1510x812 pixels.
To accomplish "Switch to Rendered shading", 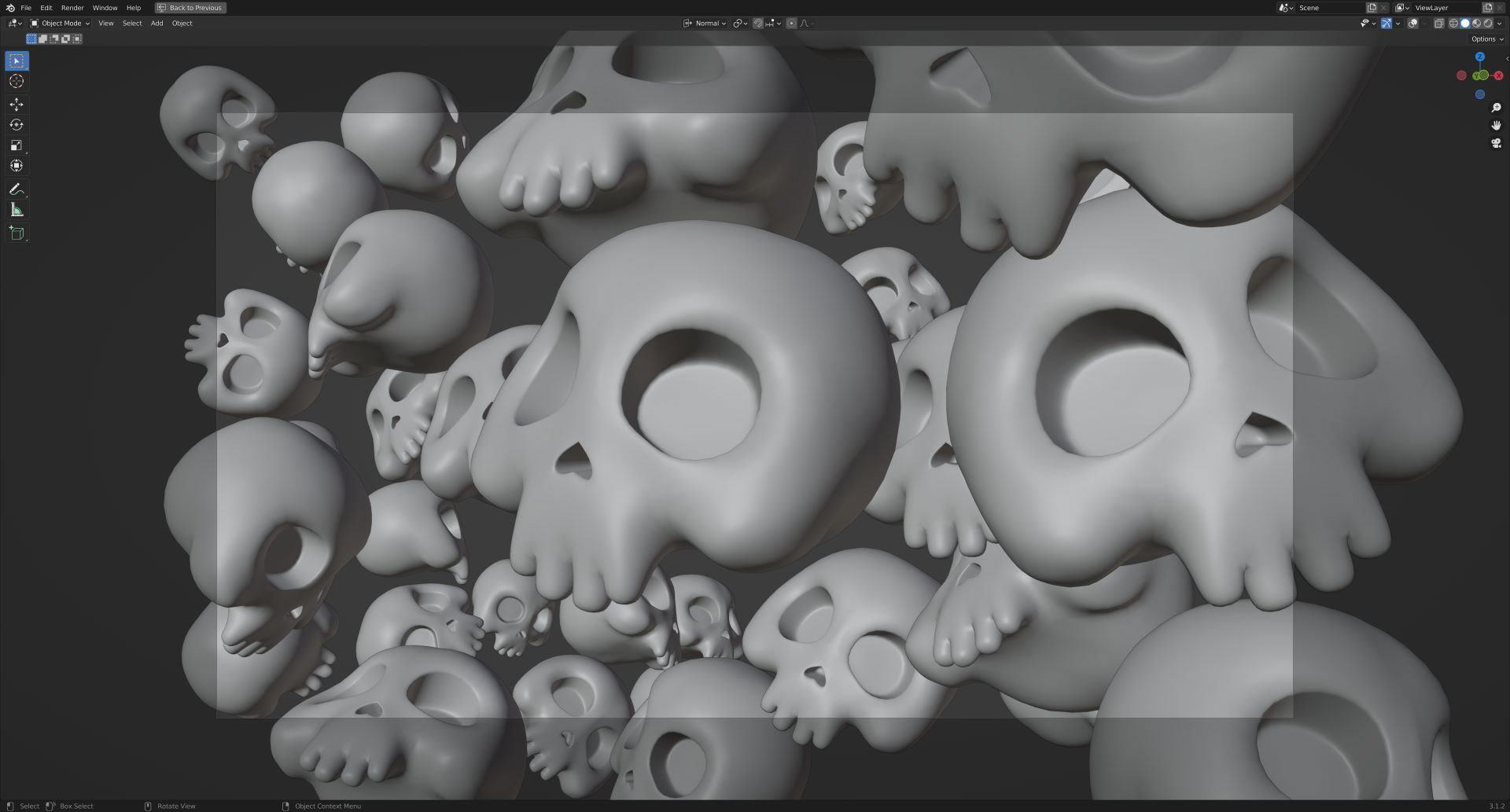I will 1488,24.
